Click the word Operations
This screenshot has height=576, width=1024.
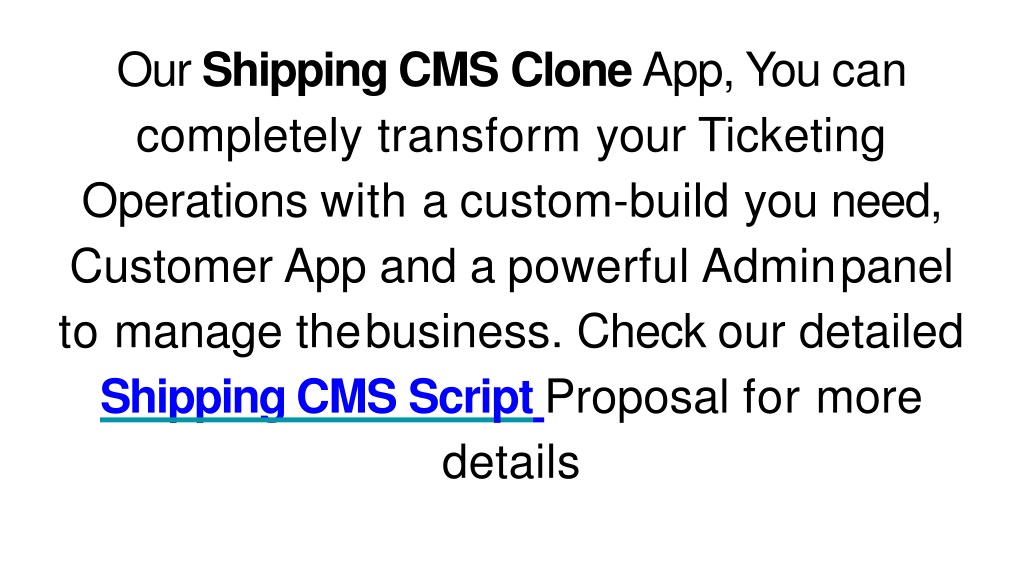pyautogui.click(x=195, y=201)
